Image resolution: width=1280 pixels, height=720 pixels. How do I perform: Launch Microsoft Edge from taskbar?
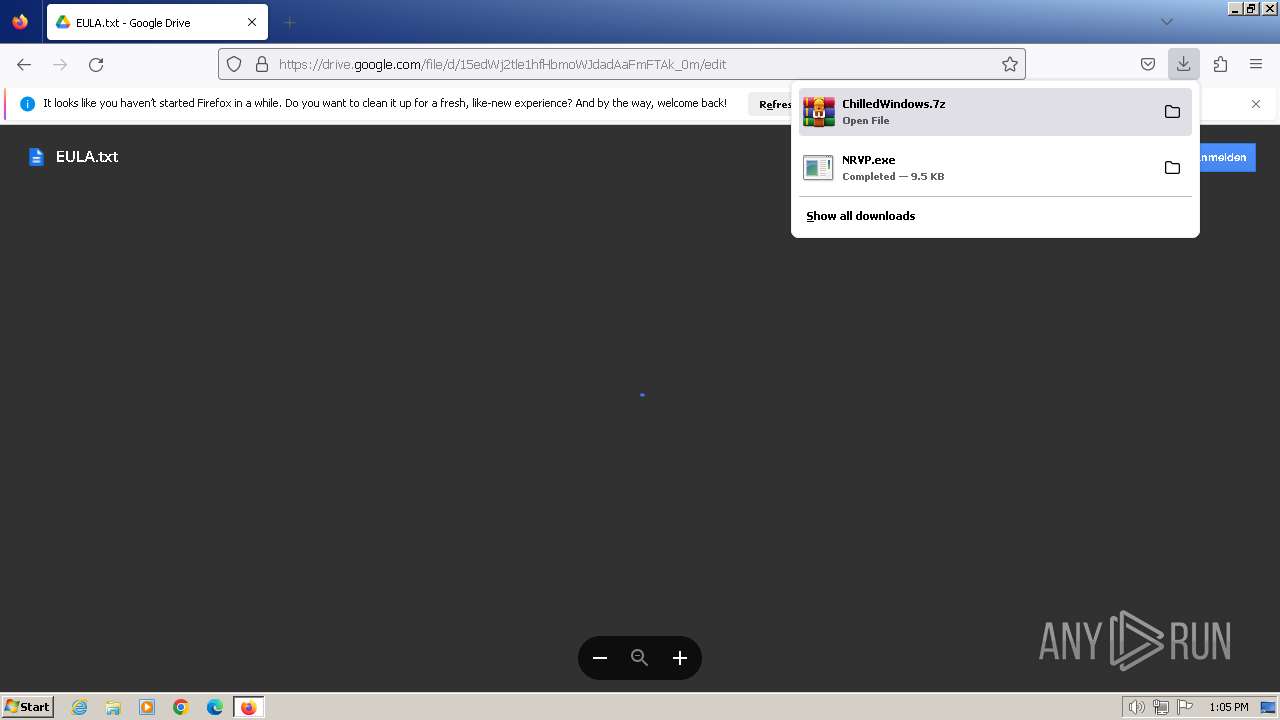pyautogui.click(x=215, y=707)
